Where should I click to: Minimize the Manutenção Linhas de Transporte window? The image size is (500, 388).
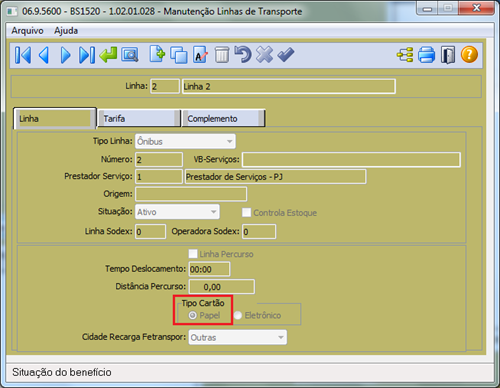[427, 8]
